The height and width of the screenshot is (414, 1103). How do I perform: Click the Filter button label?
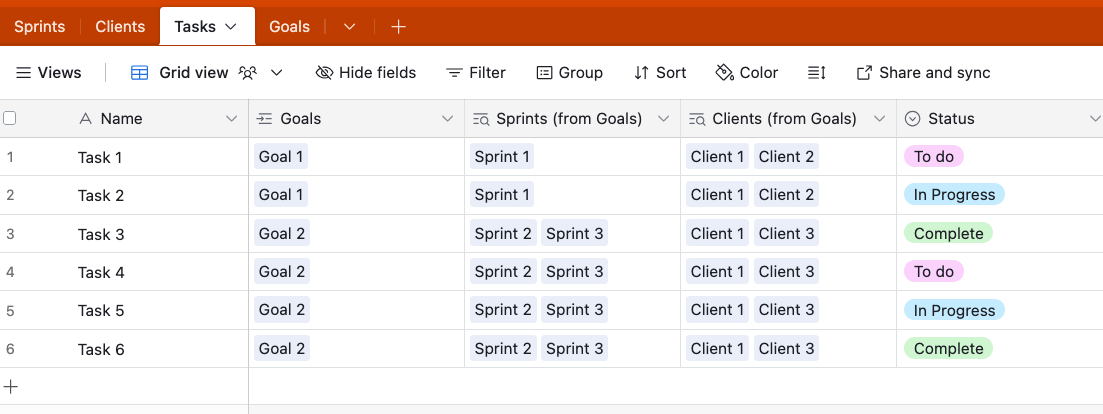(487, 72)
